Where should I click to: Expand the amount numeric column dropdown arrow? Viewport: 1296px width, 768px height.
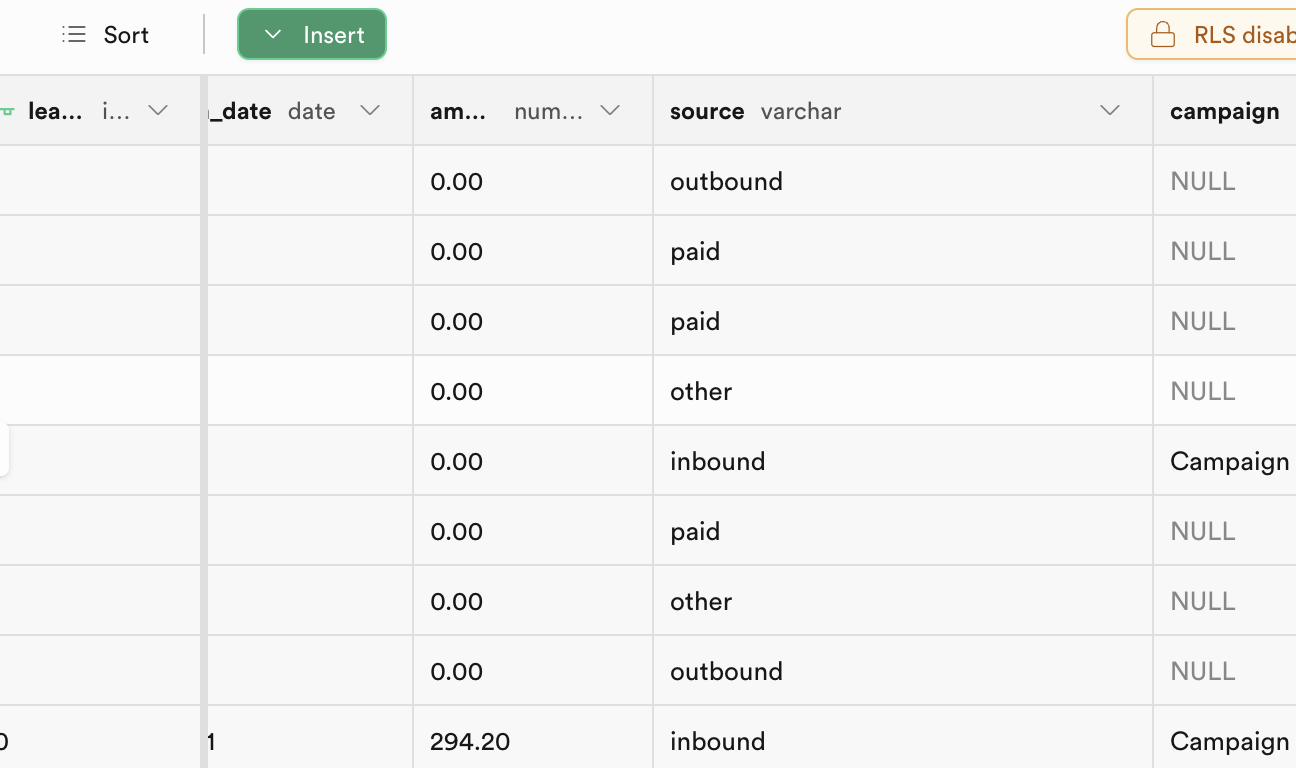pyautogui.click(x=610, y=111)
